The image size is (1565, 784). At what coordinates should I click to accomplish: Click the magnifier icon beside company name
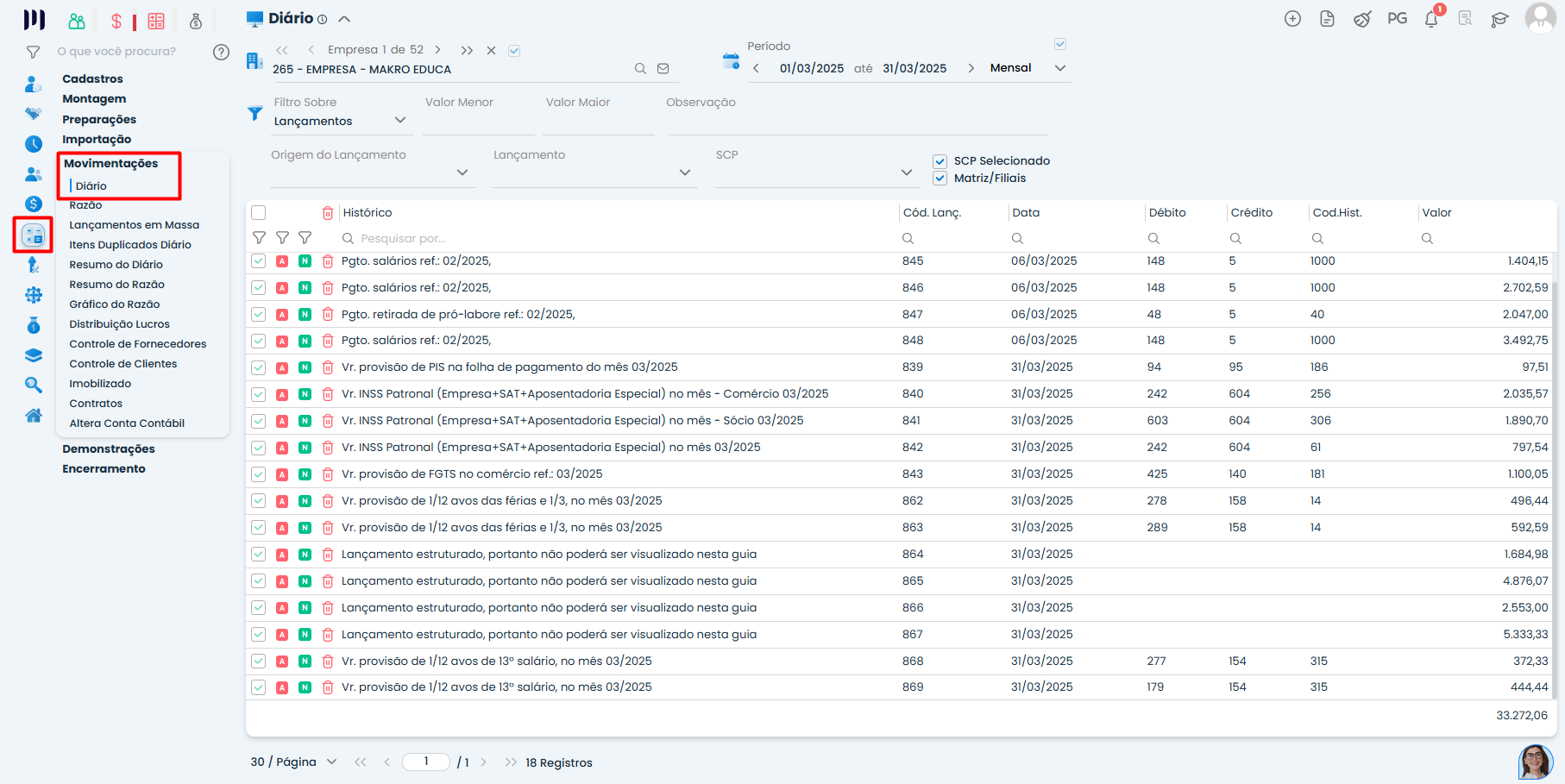pos(640,69)
